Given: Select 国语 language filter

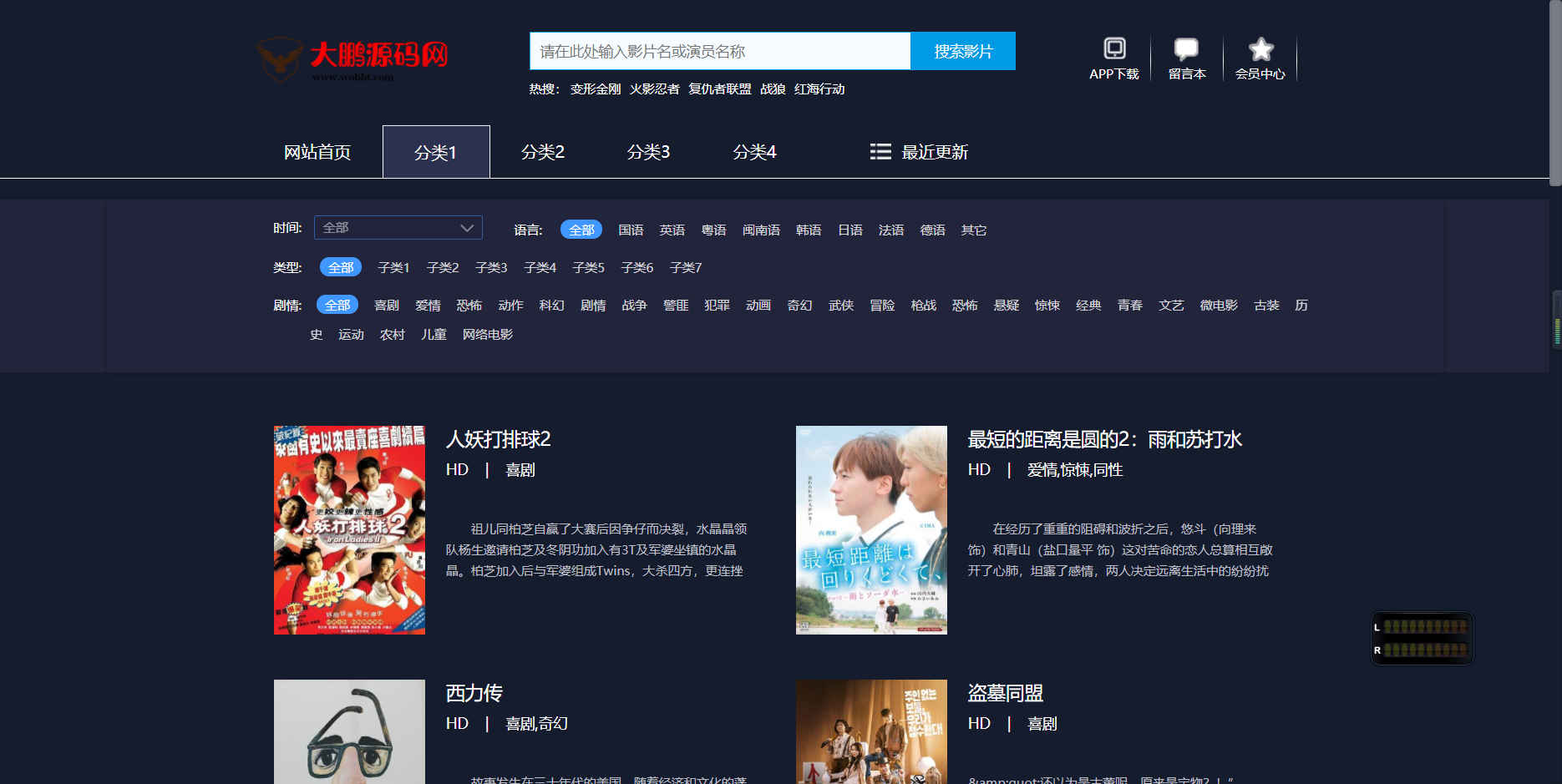Looking at the screenshot, I should (631, 230).
